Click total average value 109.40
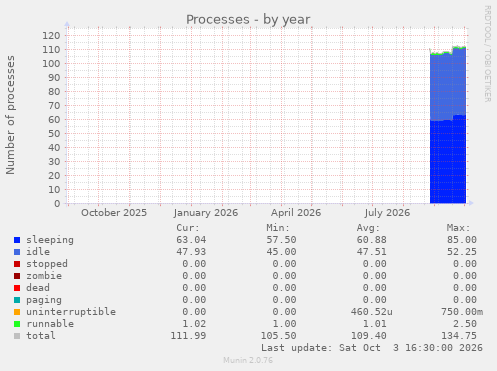497x371 pixels. click(x=369, y=336)
